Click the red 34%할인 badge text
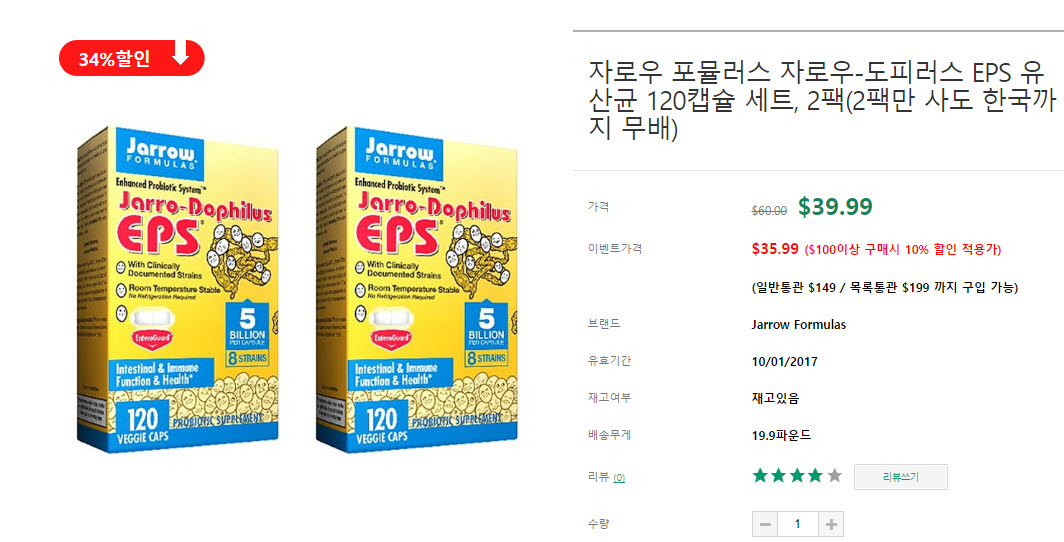The image size is (1064, 542). (x=114, y=59)
